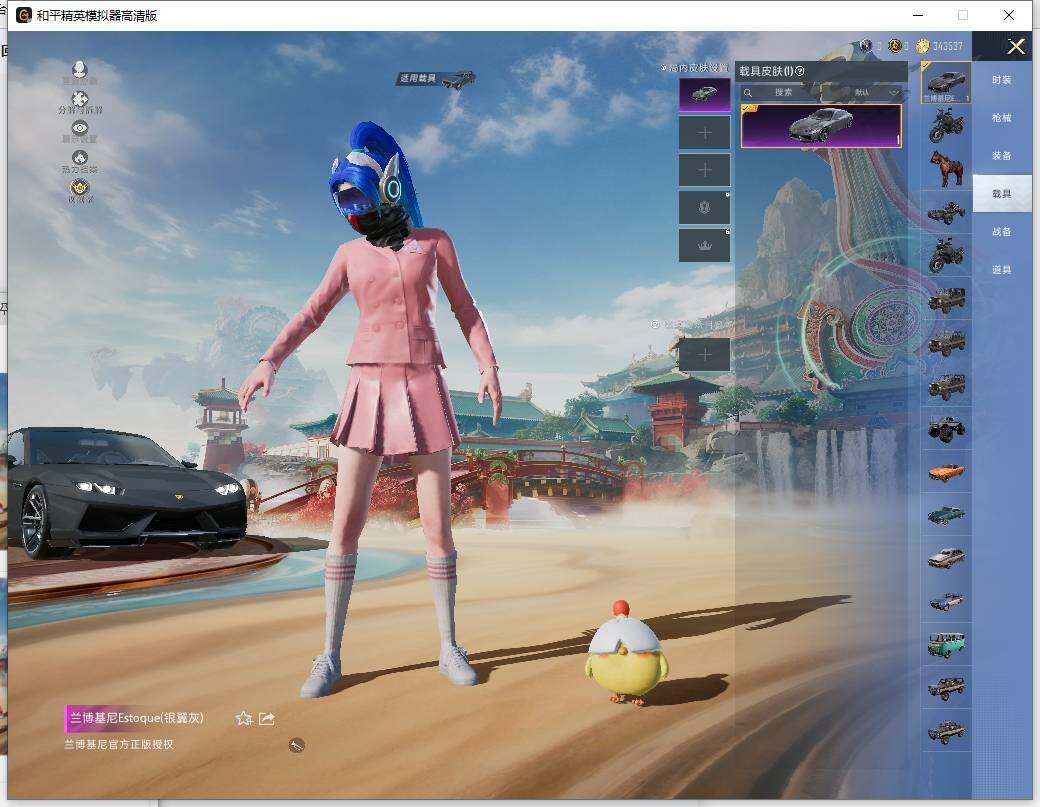Switch to the 枪械 tab
The image size is (1040, 807).
[1001, 118]
